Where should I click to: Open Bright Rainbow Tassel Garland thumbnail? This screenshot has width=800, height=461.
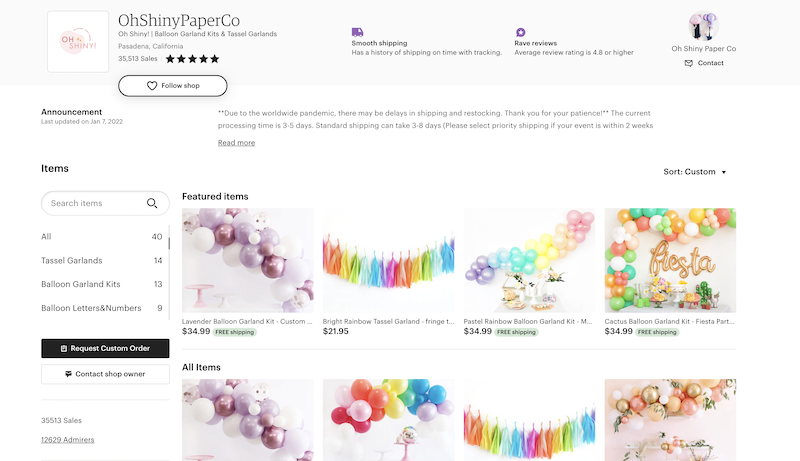pos(389,260)
